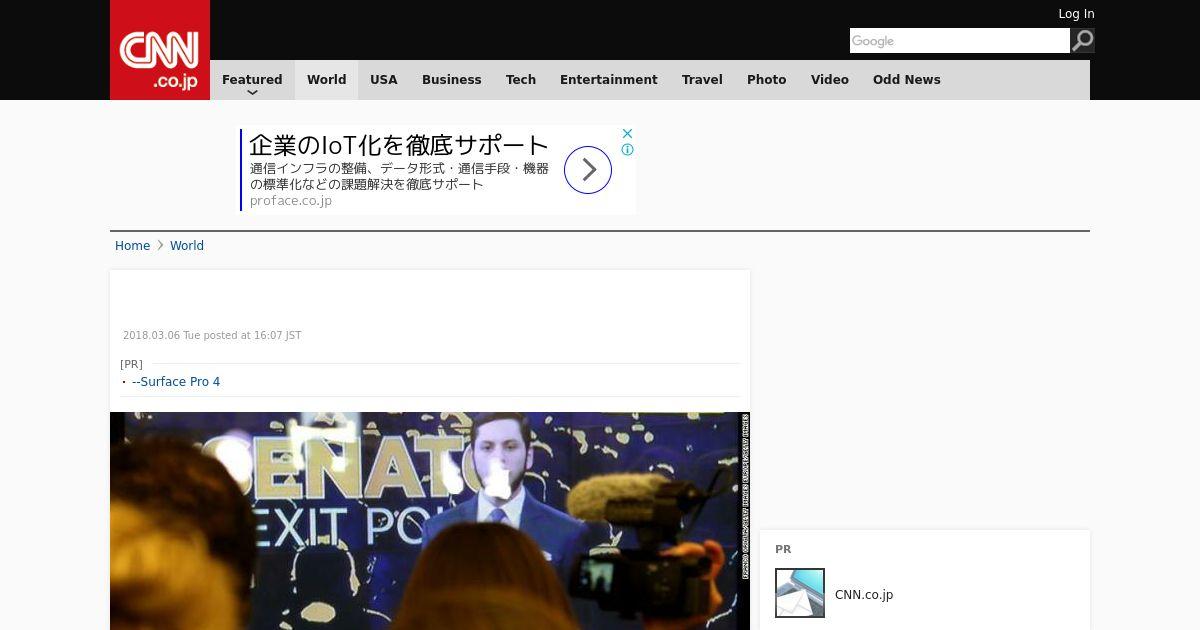This screenshot has height=630, width=1200.
Task: Open the World breadcrumb link
Action: 187,246
